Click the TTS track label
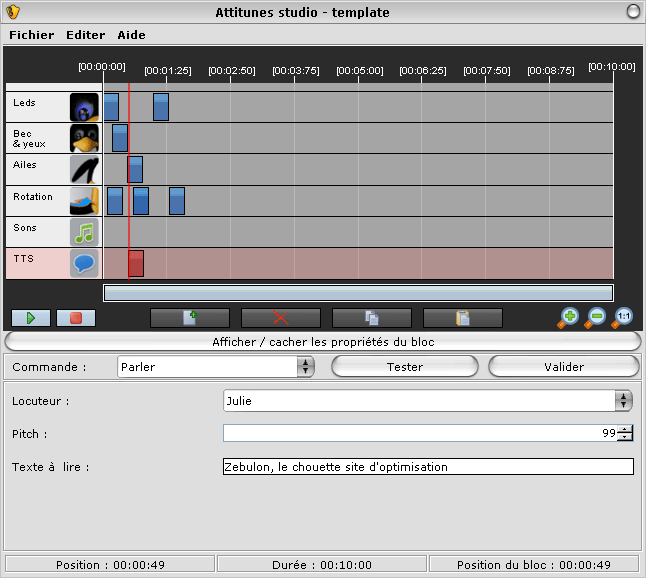This screenshot has width=646, height=578. [23, 258]
